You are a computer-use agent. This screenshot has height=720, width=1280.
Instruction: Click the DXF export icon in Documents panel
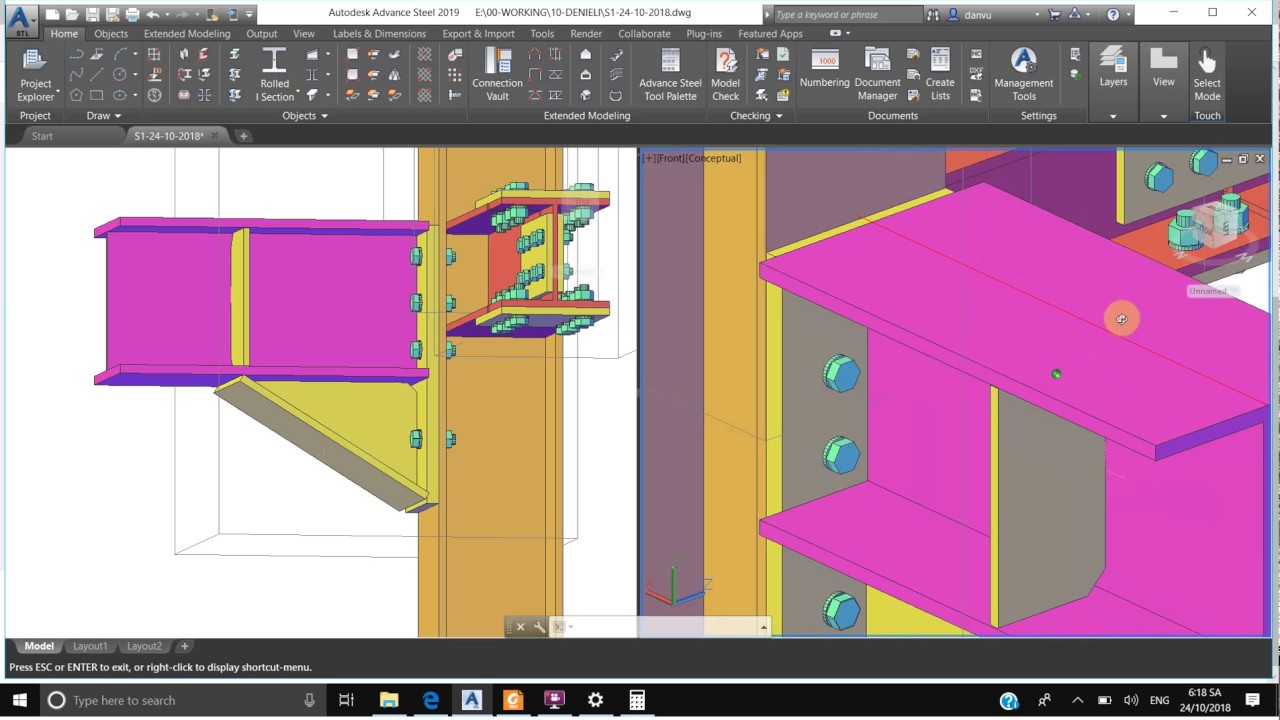click(x=976, y=75)
